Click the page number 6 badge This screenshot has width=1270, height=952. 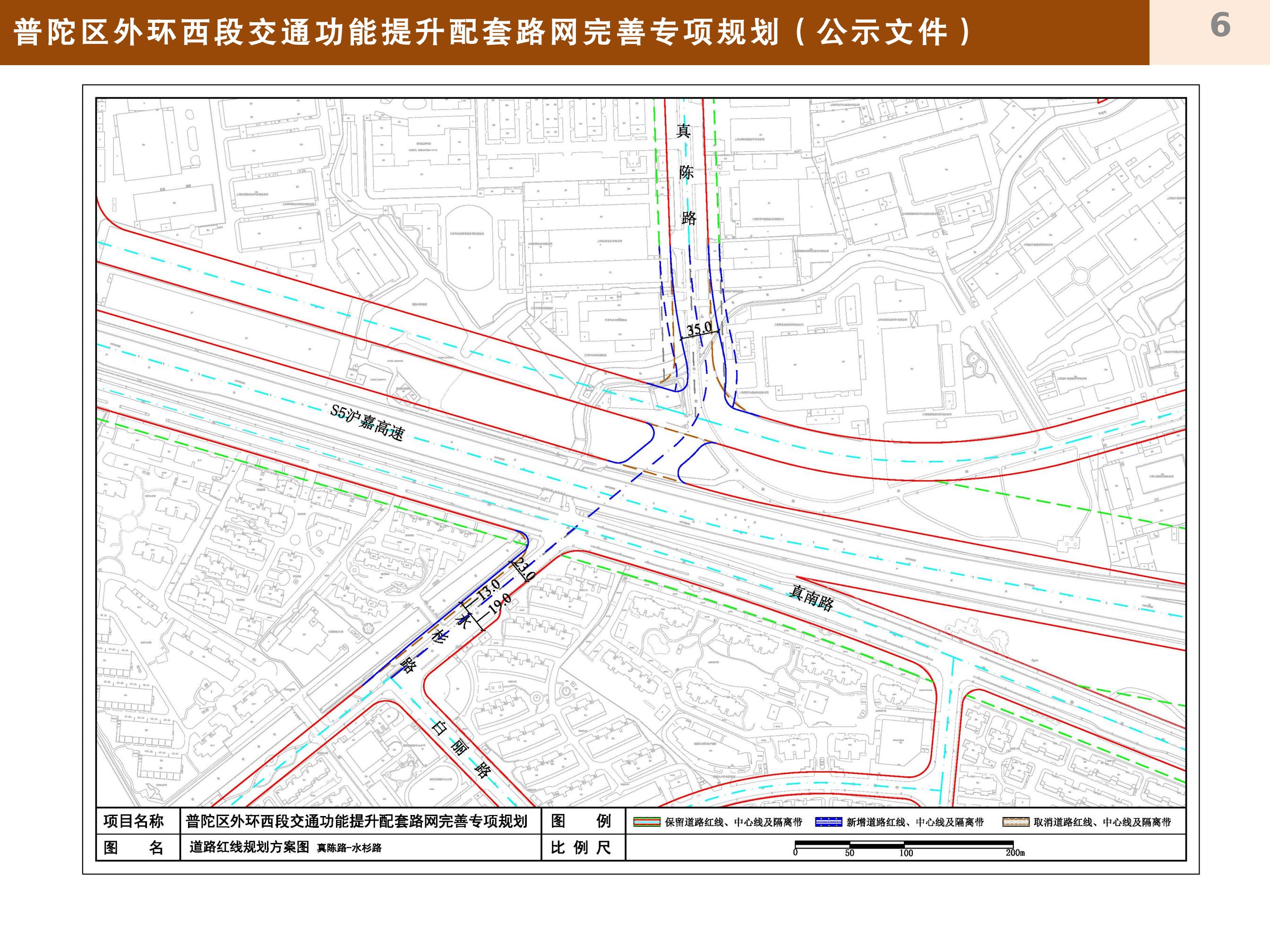click(x=1219, y=26)
